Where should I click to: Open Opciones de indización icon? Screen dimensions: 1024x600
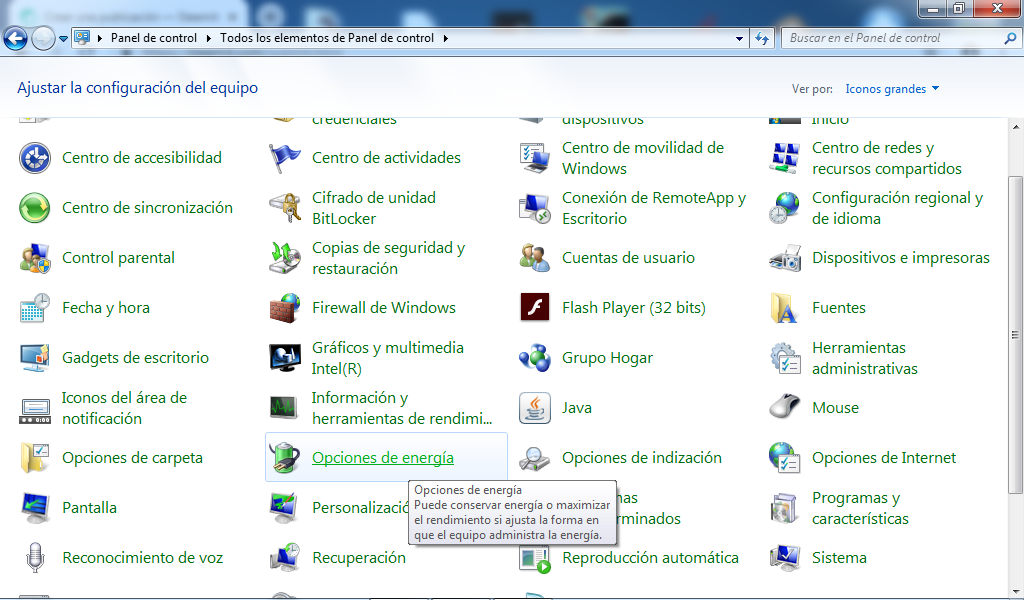[535, 458]
